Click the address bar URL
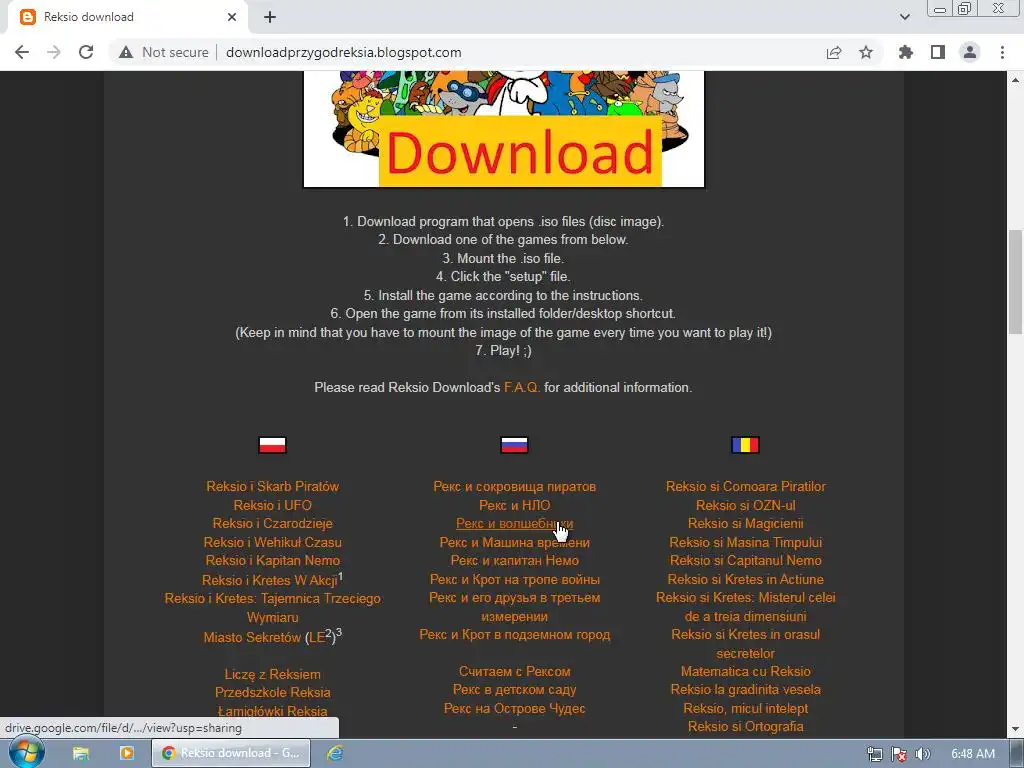The height and width of the screenshot is (768, 1024). click(344, 52)
